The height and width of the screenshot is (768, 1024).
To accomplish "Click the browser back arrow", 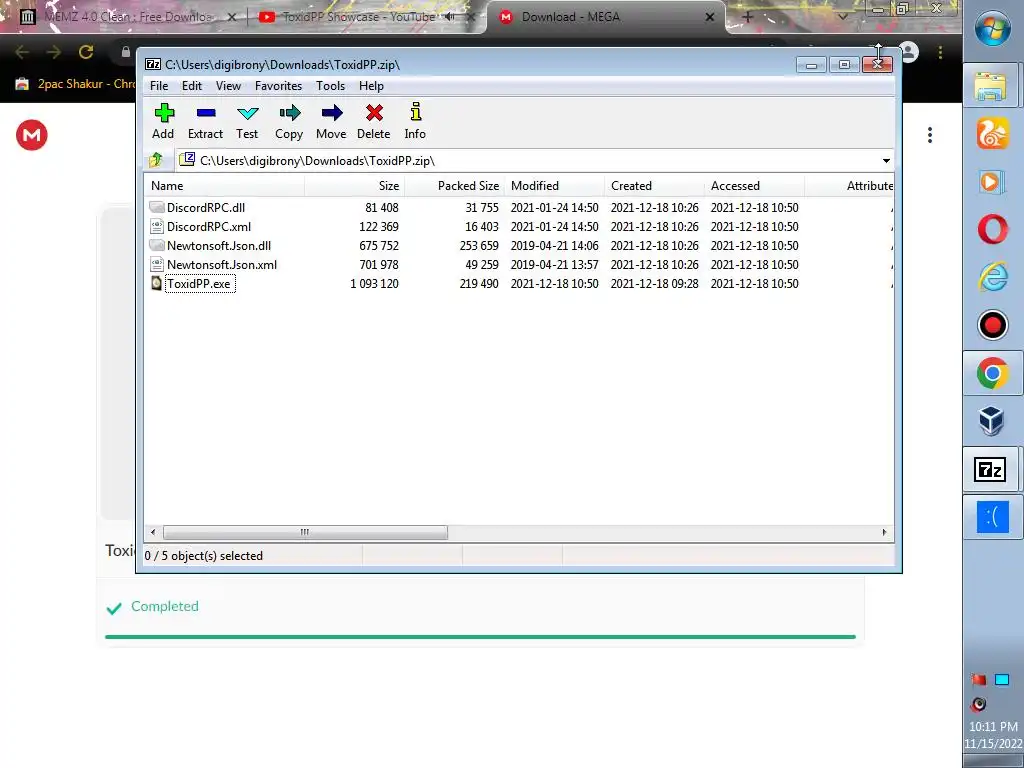I will coord(22,52).
